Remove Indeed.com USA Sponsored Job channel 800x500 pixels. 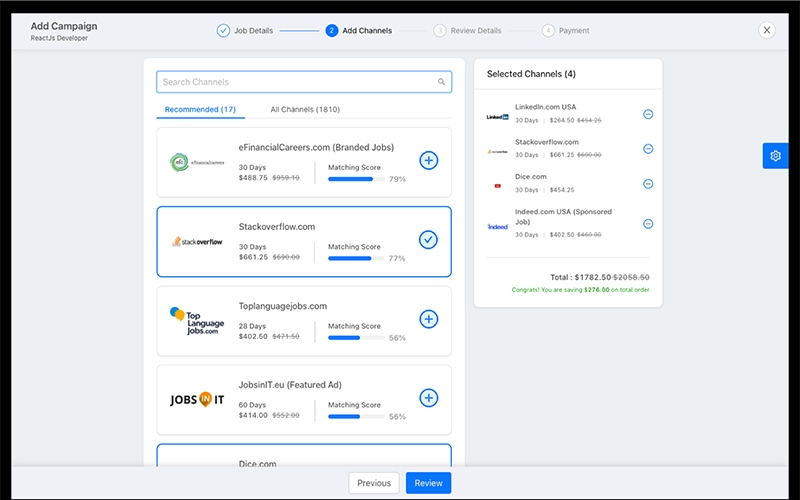click(648, 223)
